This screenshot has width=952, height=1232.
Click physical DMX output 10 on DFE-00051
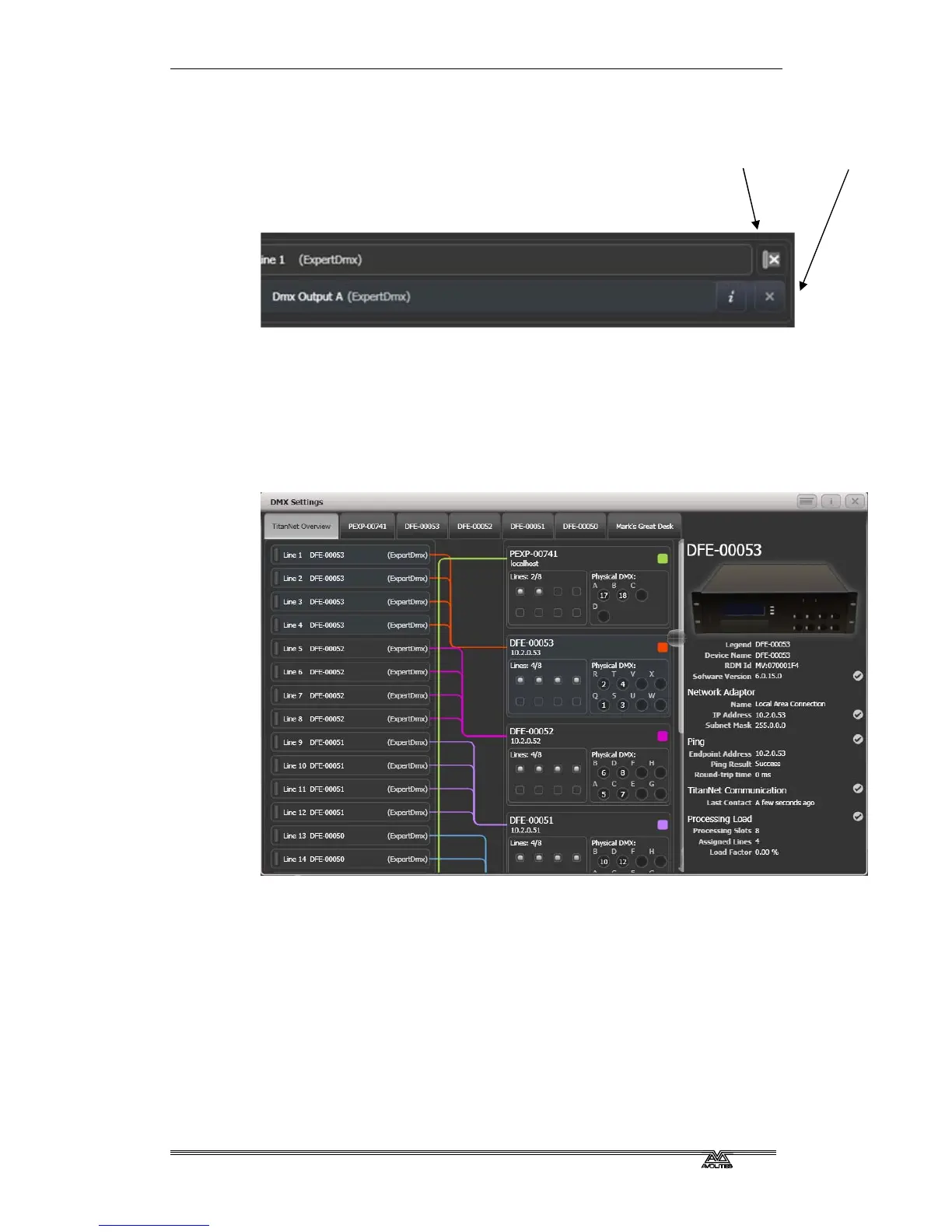pos(604,862)
